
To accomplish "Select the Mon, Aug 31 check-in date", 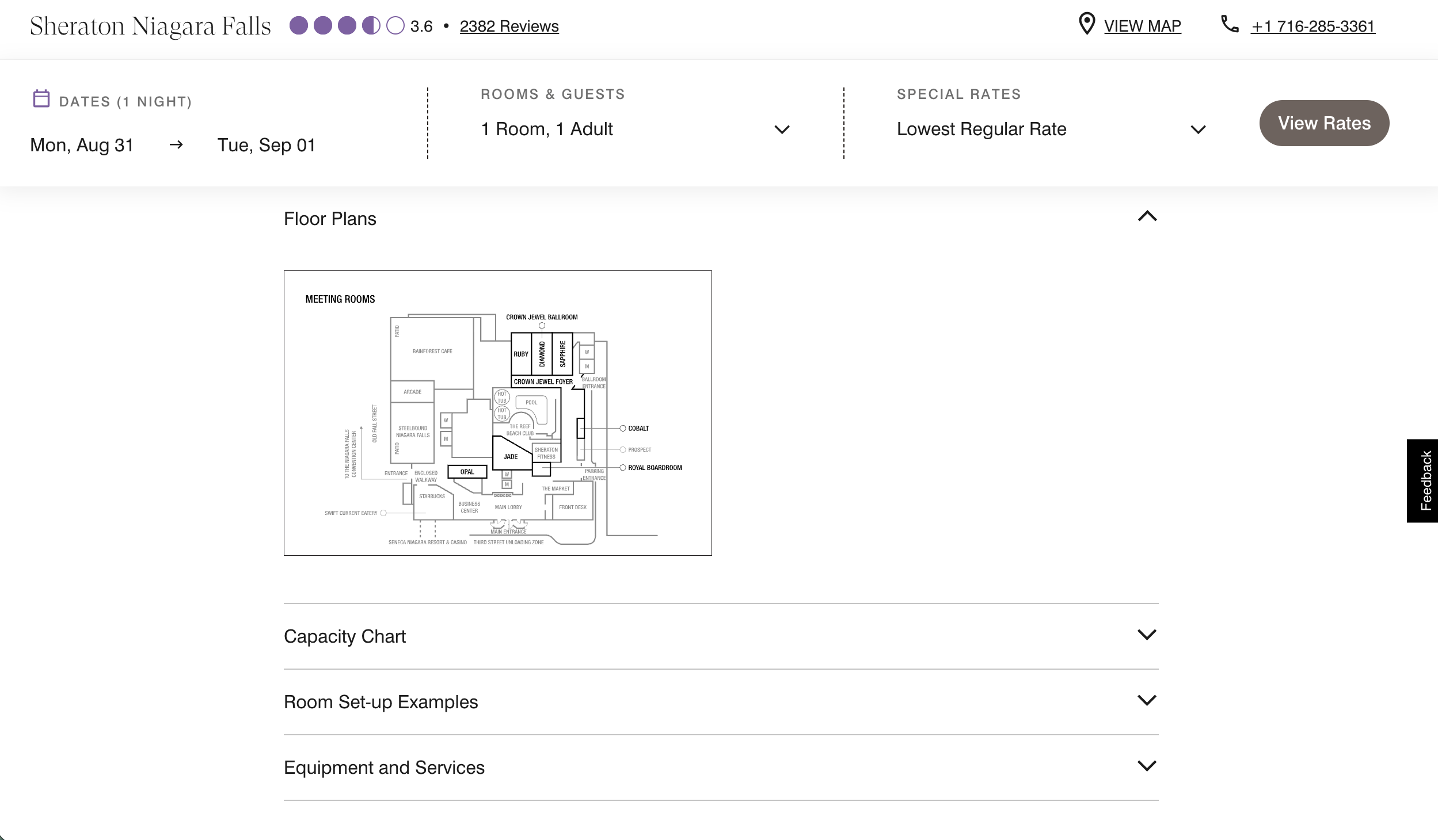I will (82, 145).
